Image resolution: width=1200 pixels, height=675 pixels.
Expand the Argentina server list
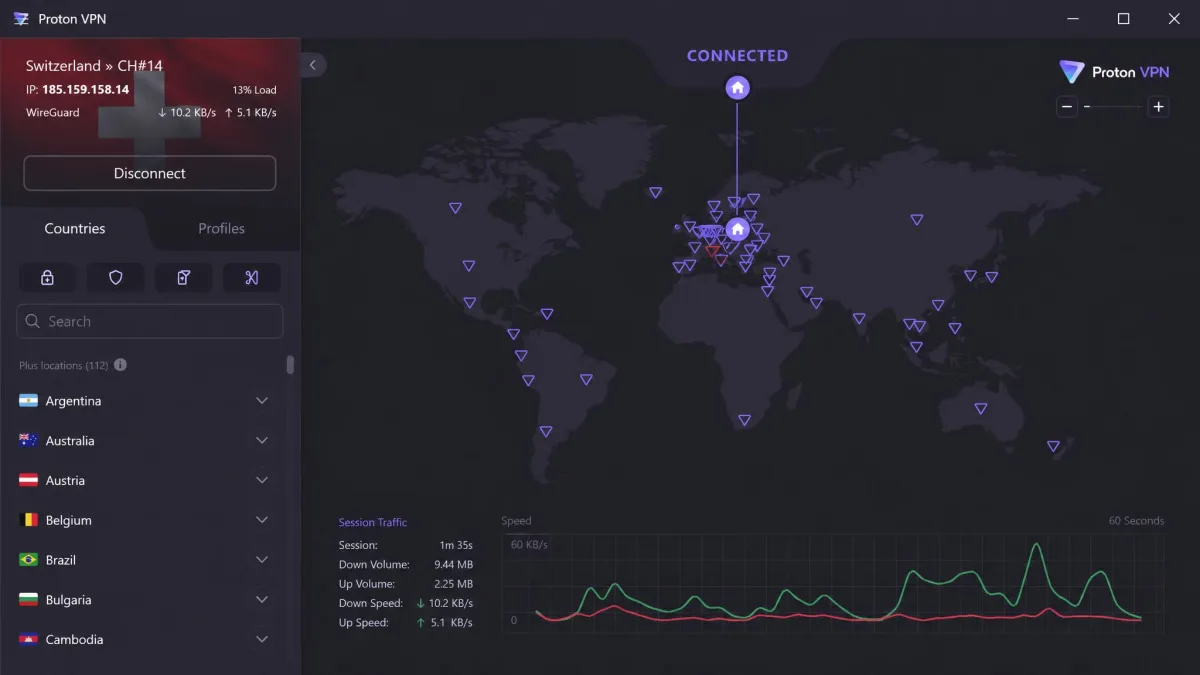tap(262, 401)
